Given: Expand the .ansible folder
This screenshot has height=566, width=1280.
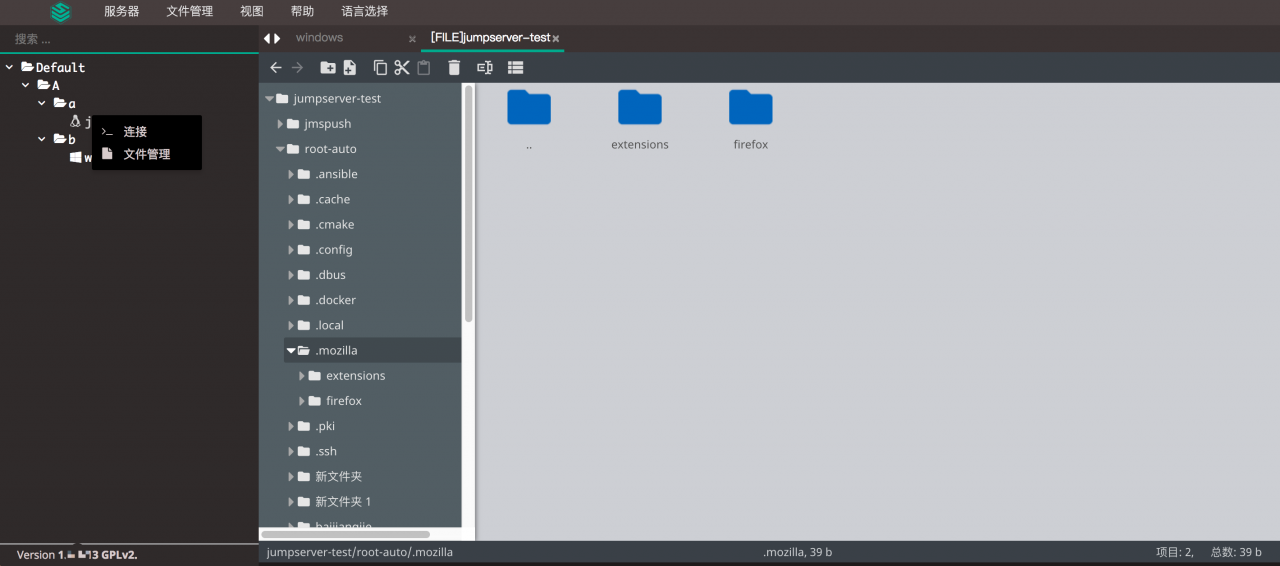Looking at the screenshot, I should click(x=291, y=174).
